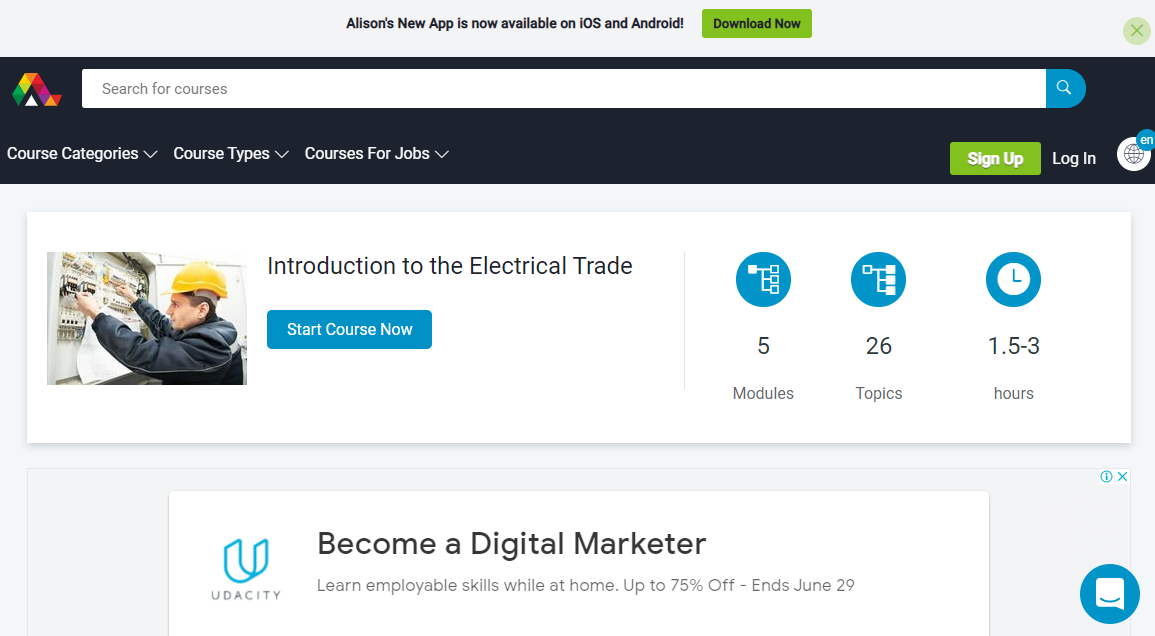Click the Alison logo

(x=37, y=89)
